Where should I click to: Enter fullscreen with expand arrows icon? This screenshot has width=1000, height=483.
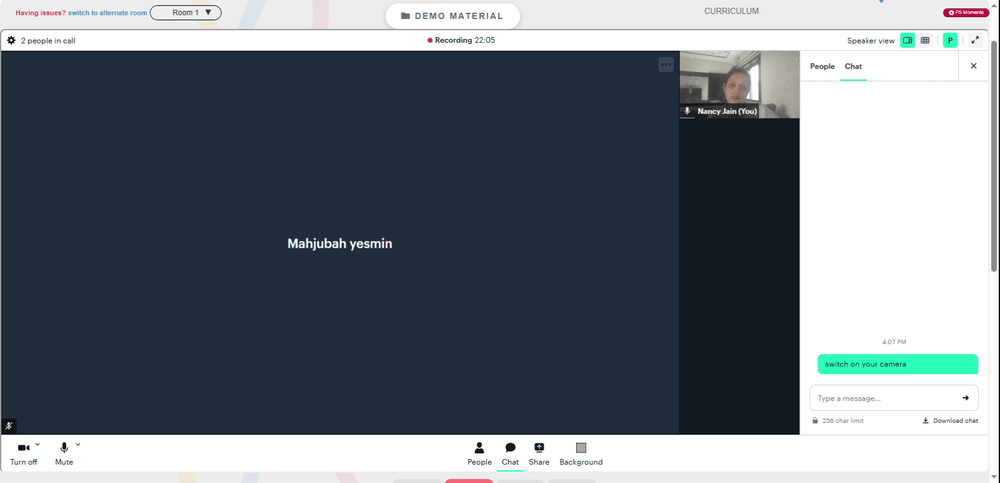click(974, 40)
